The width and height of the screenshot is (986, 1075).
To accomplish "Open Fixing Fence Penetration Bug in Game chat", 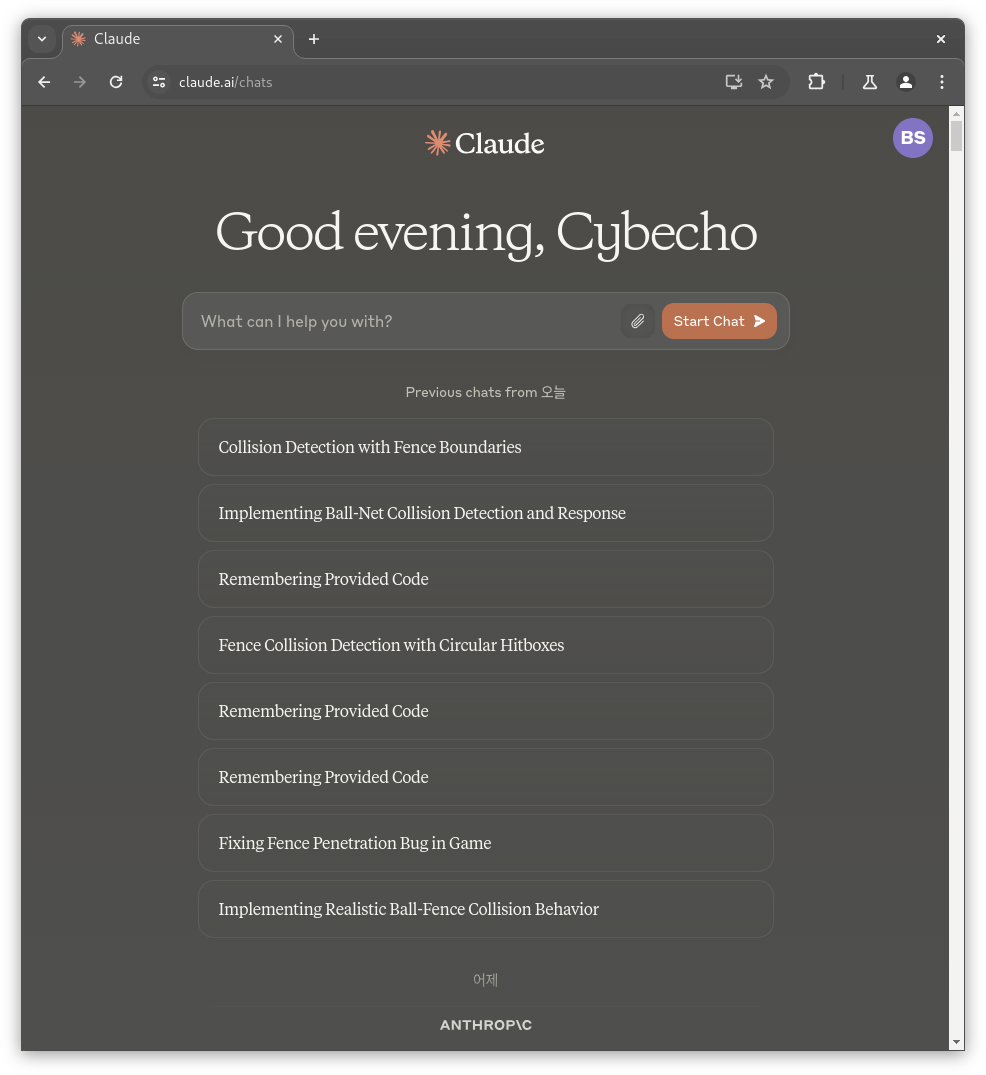I will 485,843.
